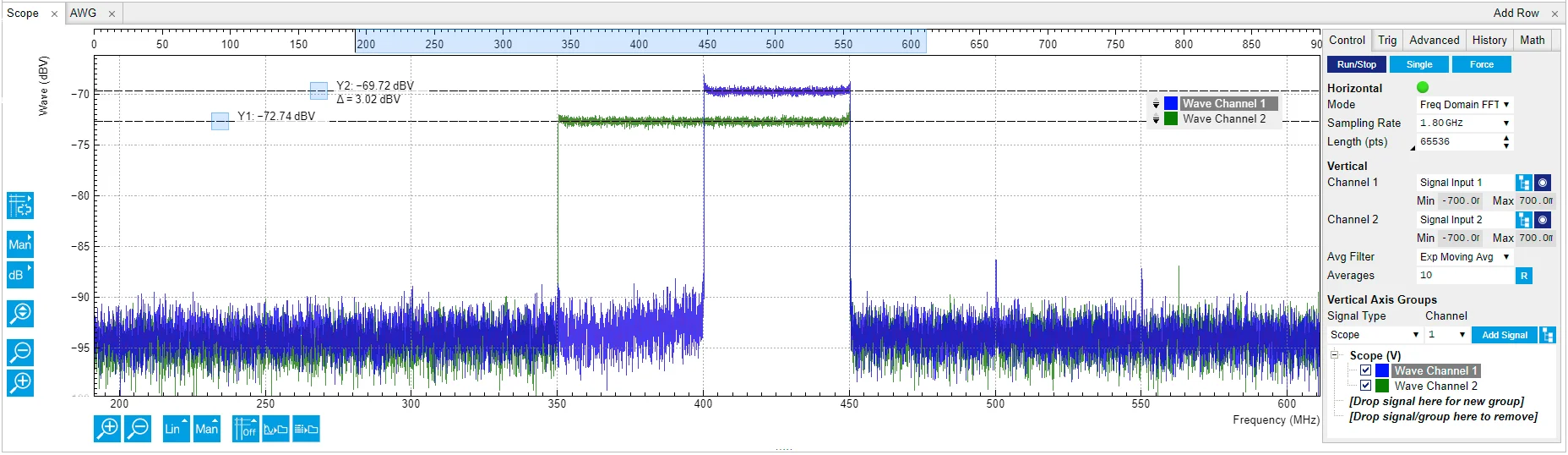Toggle vertical axis Man scaling mode button
The height and width of the screenshot is (455, 1568).
20,244
